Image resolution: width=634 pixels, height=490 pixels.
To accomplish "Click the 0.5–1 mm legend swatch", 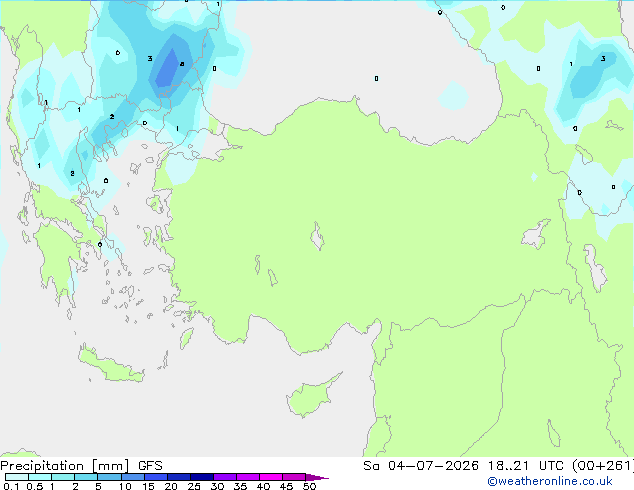I will [x=40, y=477].
